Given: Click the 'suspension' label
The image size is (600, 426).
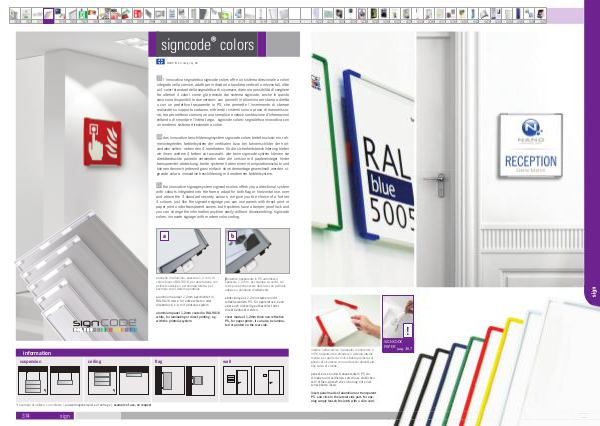Looking at the screenshot, I should click(x=31, y=361).
